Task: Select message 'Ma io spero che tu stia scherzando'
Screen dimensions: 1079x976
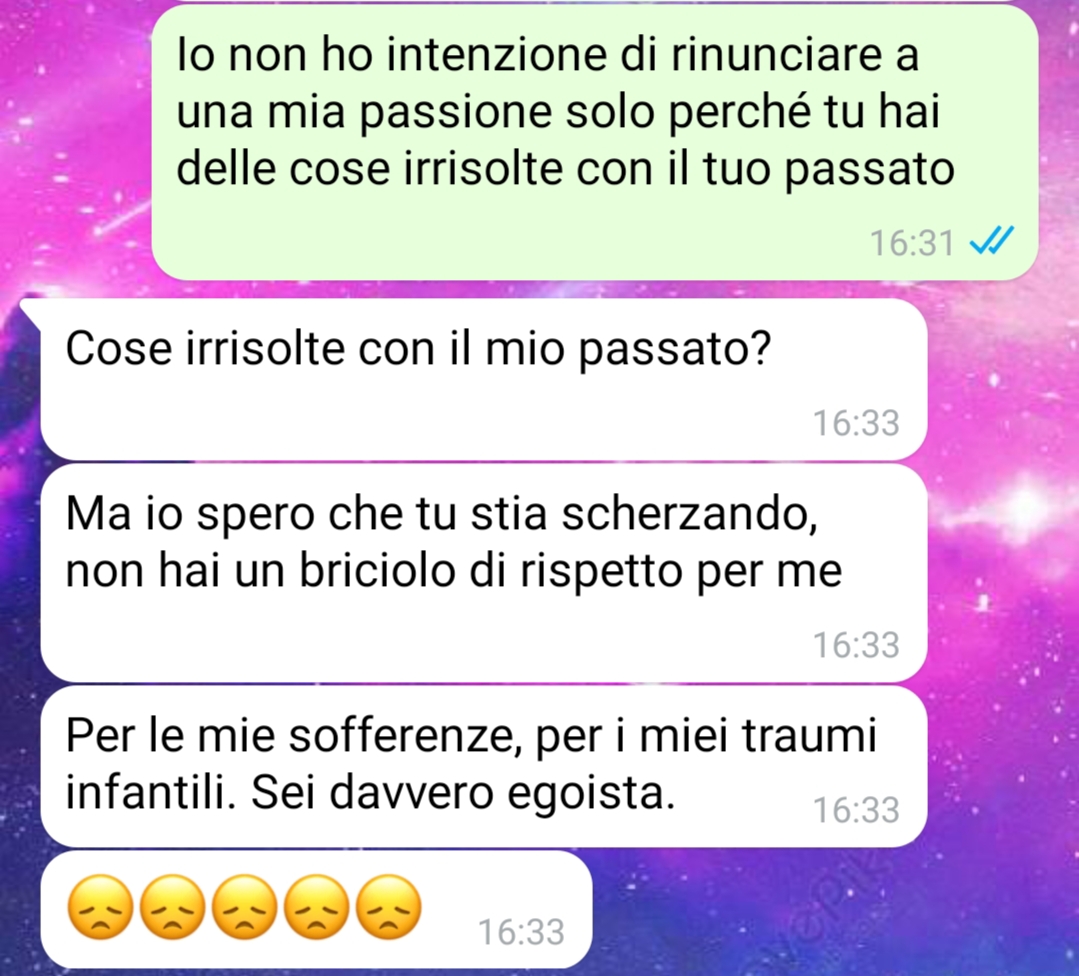Action: [x=484, y=573]
